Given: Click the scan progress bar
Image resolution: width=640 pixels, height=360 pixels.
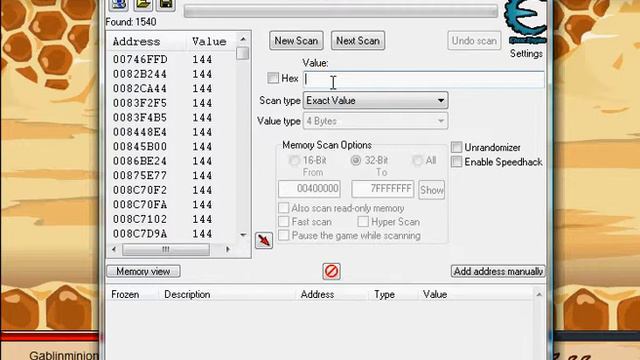Looking at the screenshot, I should tap(341, 11).
